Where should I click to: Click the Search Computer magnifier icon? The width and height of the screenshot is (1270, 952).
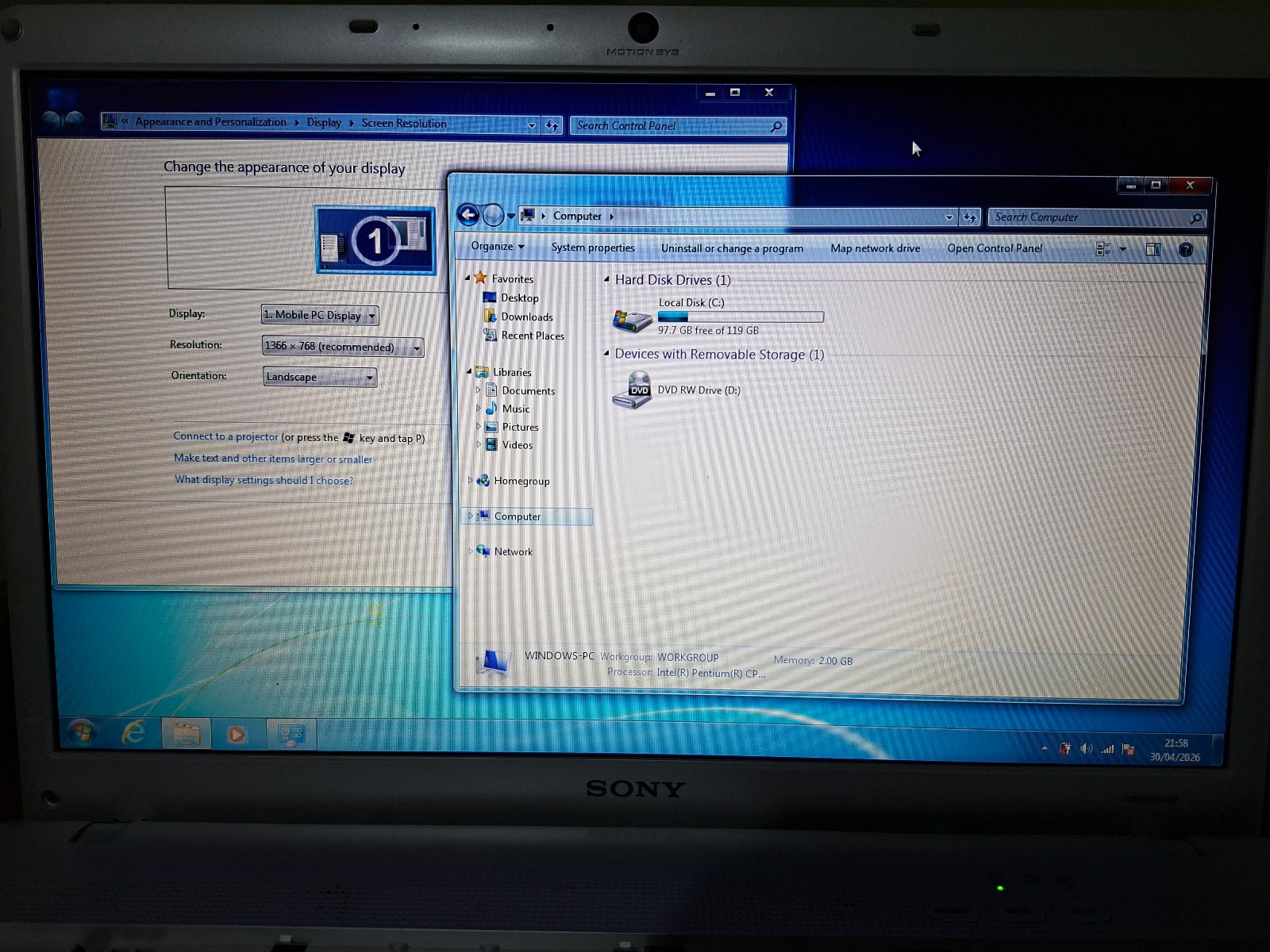tap(1195, 218)
